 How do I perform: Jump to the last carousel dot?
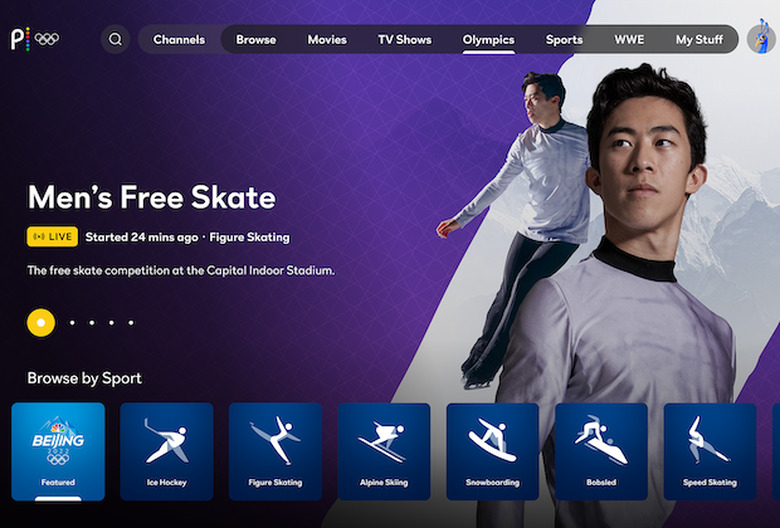(131, 322)
